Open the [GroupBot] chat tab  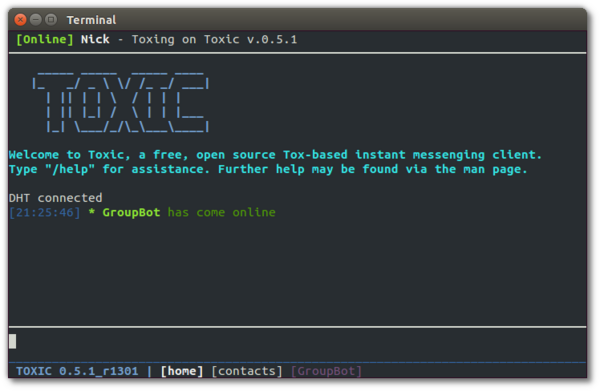click(326, 371)
